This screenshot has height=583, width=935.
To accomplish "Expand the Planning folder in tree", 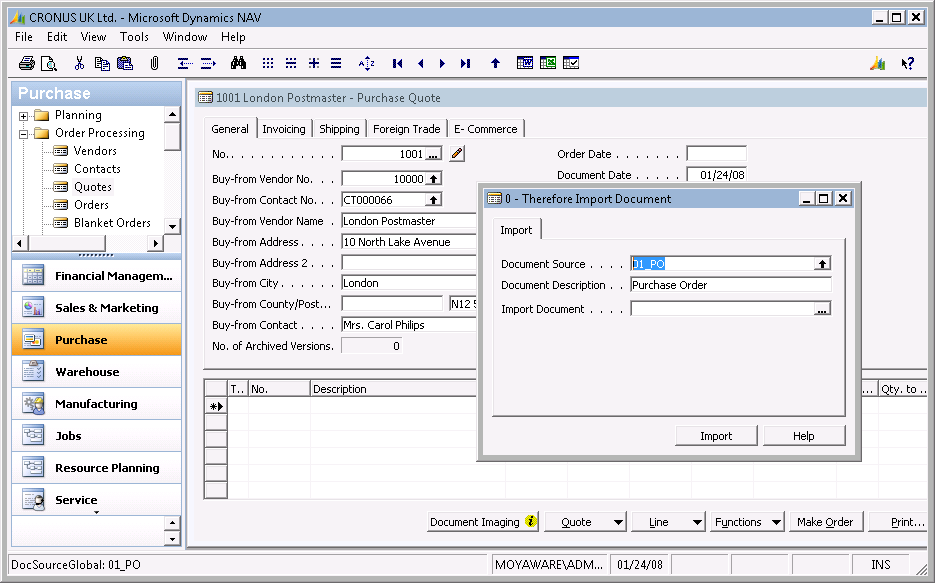I will click(23, 116).
